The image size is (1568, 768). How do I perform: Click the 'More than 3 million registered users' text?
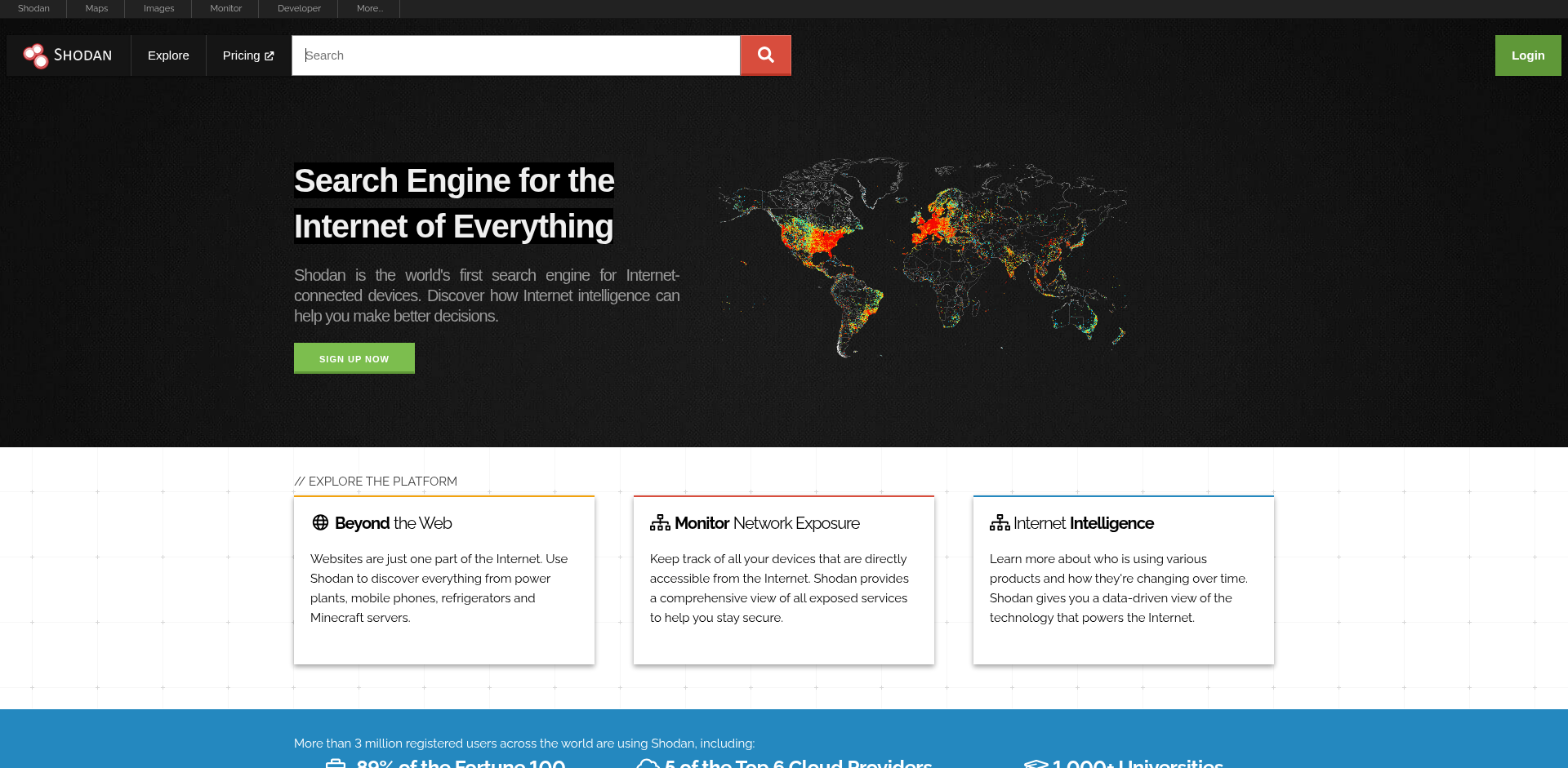pos(524,744)
